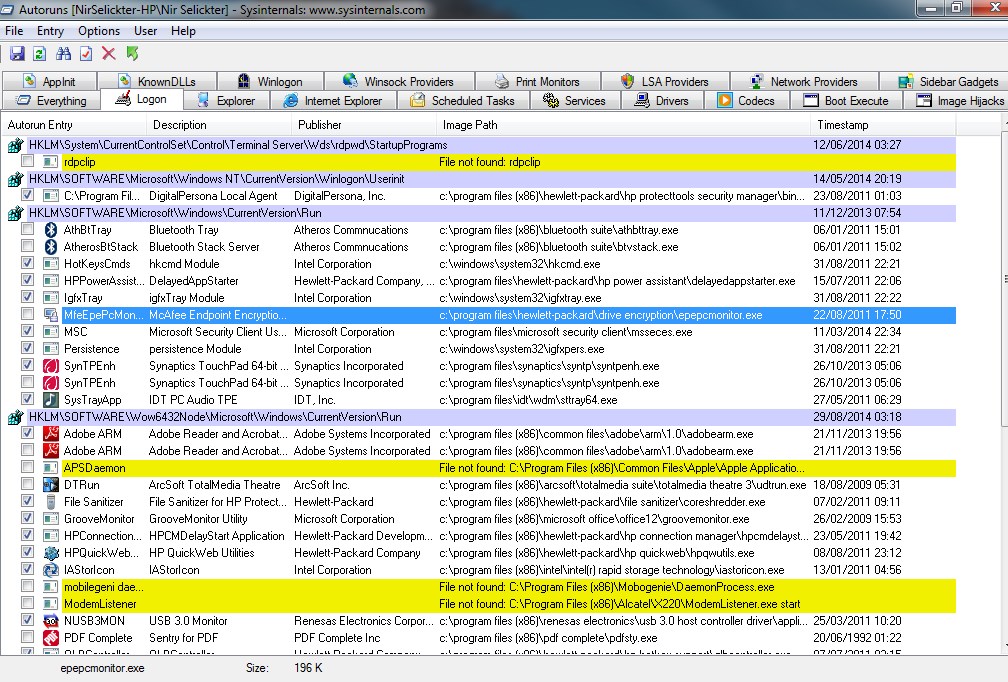Click the green Jump To toolbar icon
Viewport: 1008px width, 682px height.
pos(132,54)
